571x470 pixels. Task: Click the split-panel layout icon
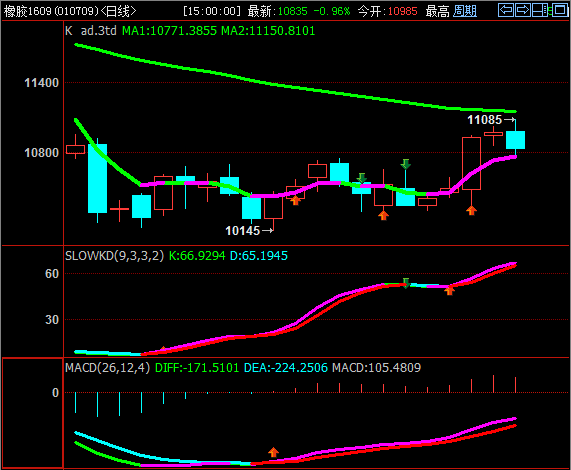(x=539, y=10)
